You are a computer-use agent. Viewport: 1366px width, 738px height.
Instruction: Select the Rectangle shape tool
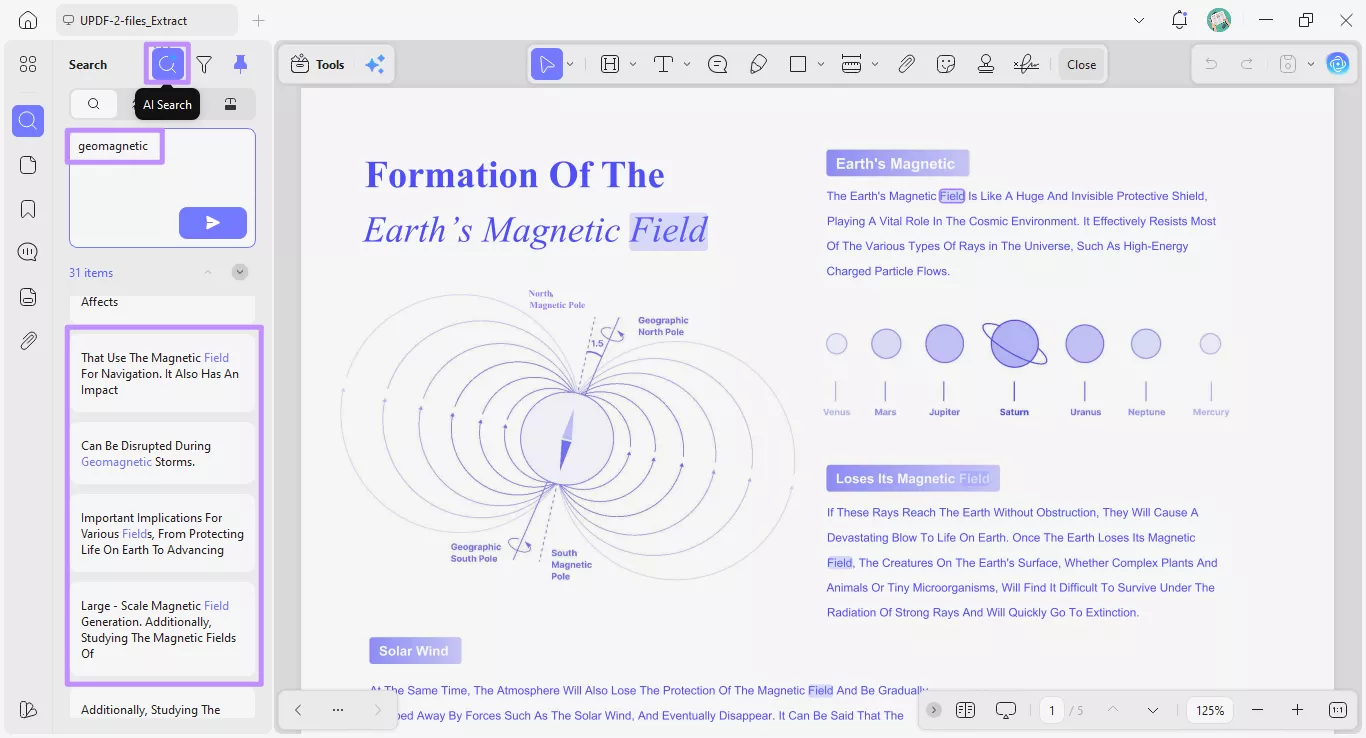[798, 64]
